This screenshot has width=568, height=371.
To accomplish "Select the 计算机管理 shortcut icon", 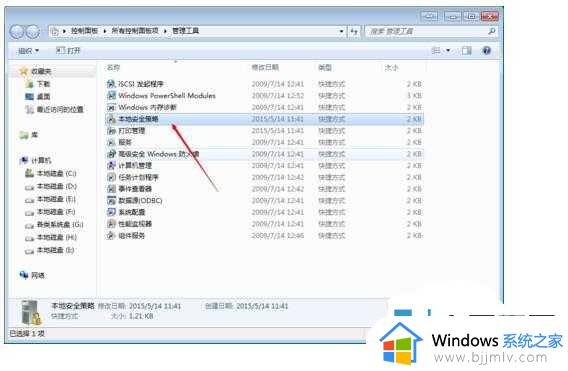I will (x=111, y=166).
